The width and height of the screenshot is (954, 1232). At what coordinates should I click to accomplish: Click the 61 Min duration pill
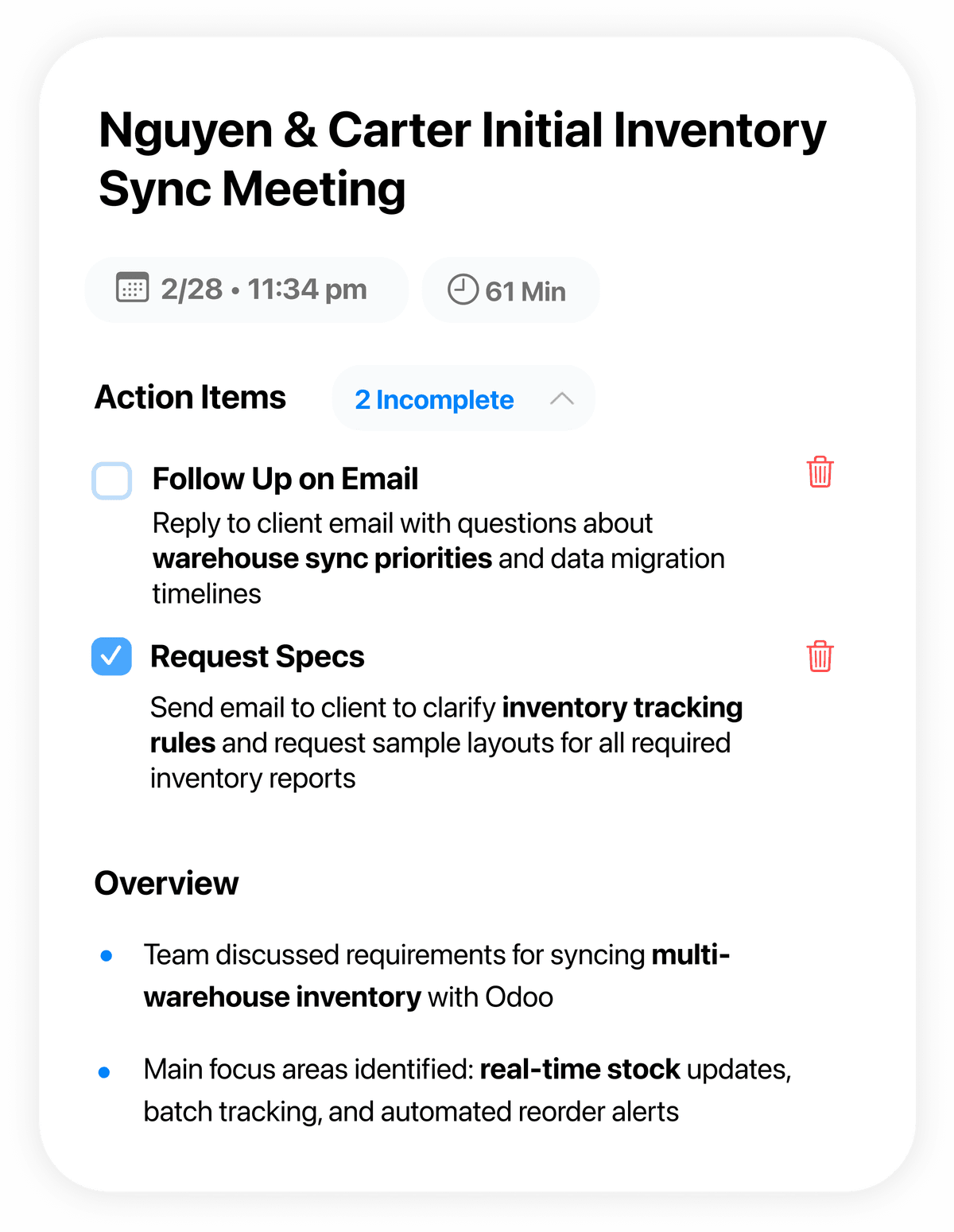click(x=510, y=290)
